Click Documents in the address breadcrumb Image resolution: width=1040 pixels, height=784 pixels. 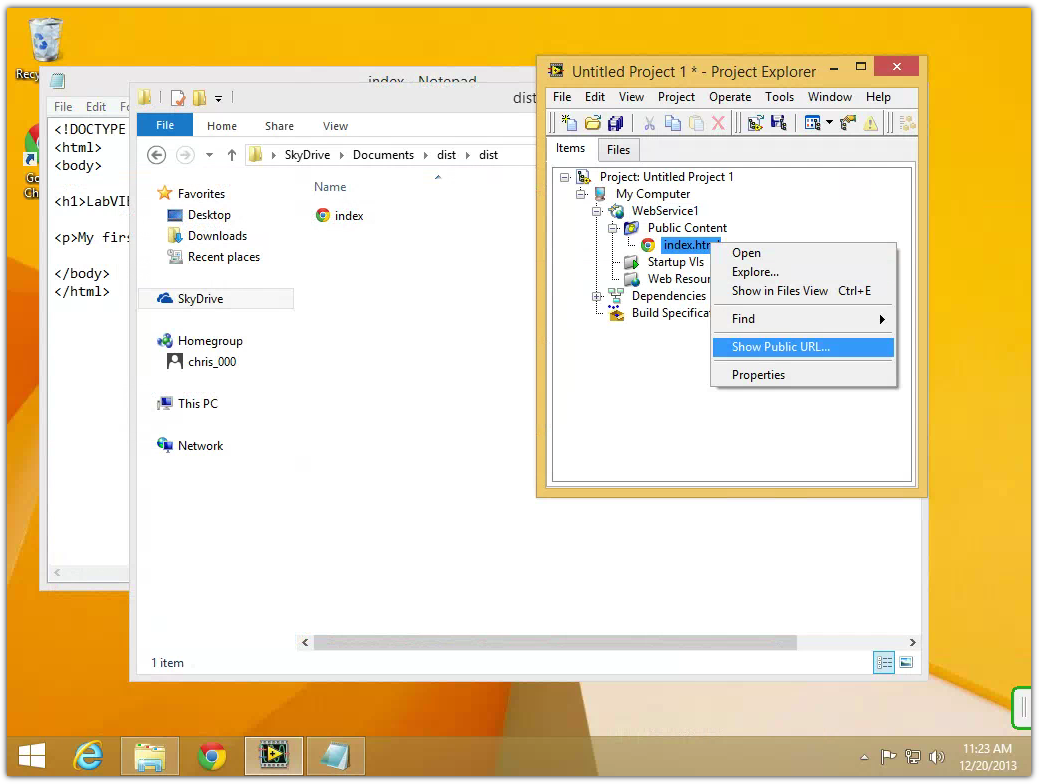pos(383,155)
